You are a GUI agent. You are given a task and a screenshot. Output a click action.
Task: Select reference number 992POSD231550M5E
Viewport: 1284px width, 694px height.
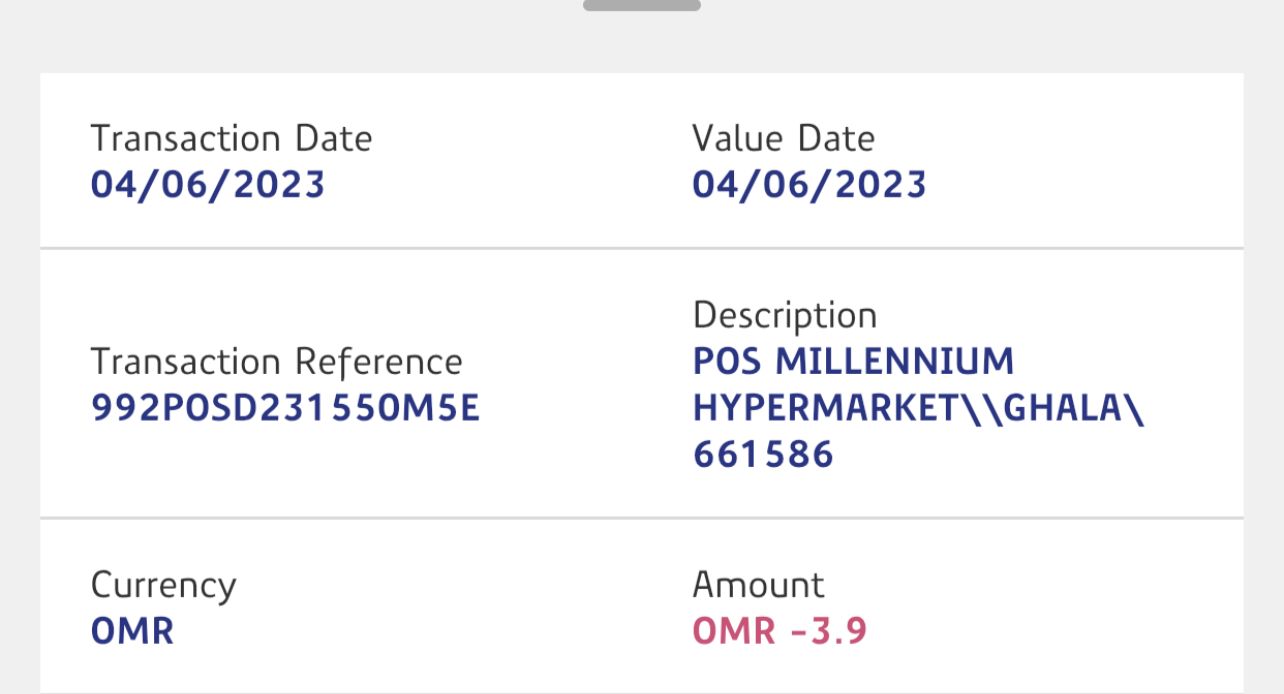[285, 408]
